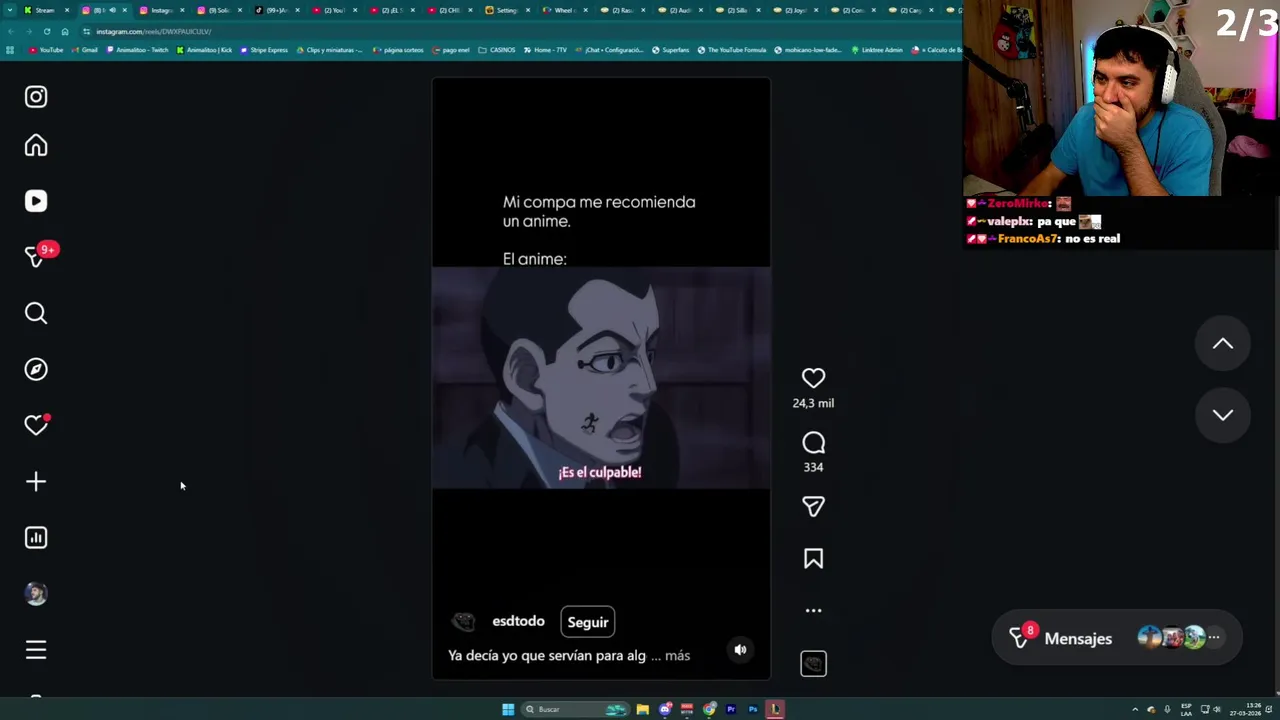This screenshot has height=720, width=1280.
Task: Open the browser tab search dropdown
Action: [9, 10]
